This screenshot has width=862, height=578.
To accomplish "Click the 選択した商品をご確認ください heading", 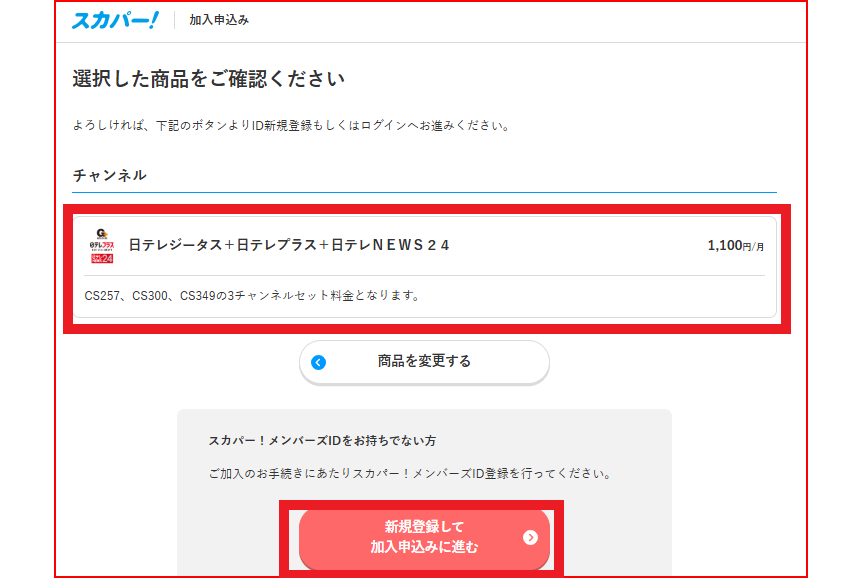I will [x=208, y=79].
